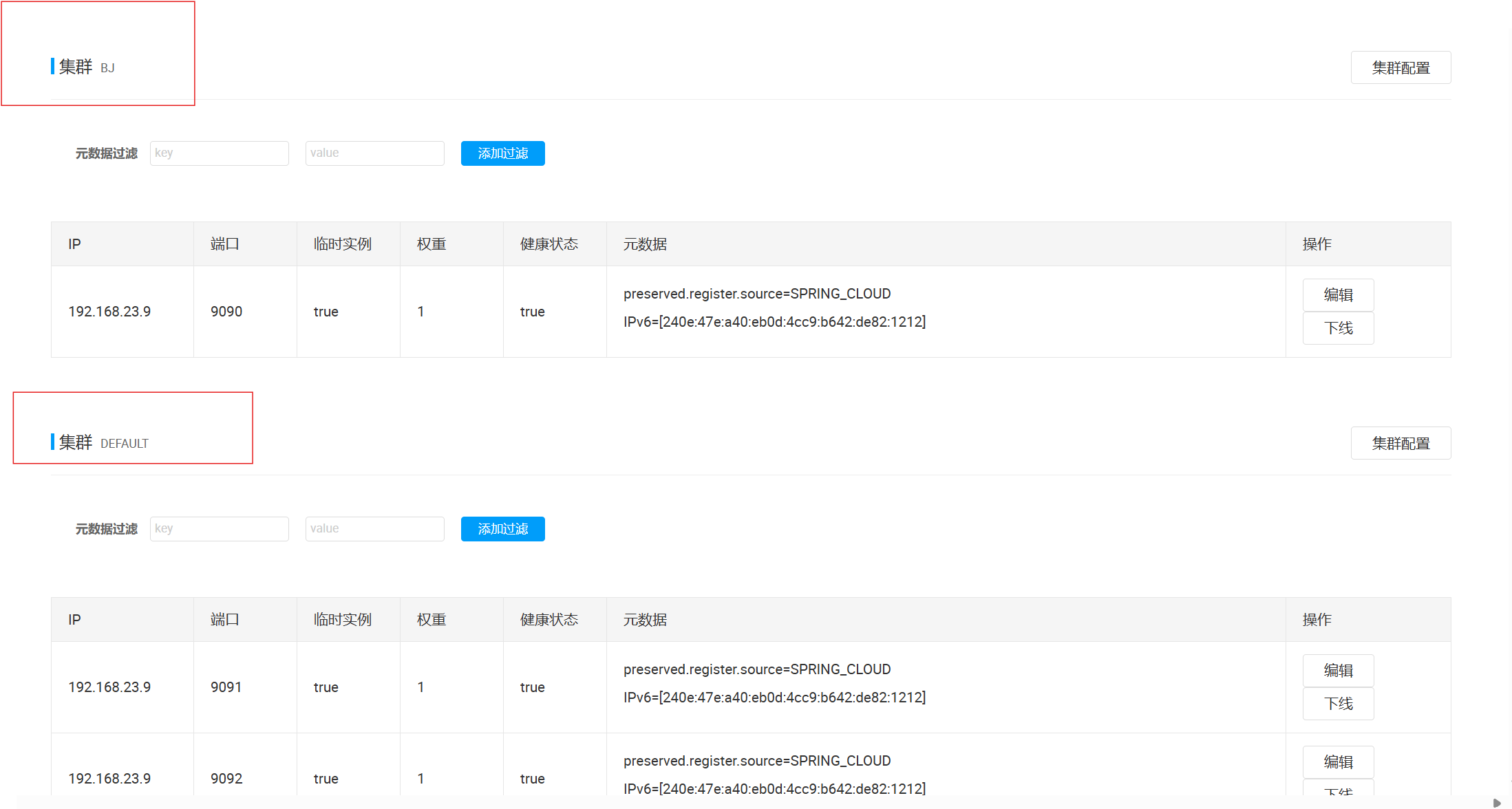The height and width of the screenshot is (809, 1512).
Task: Click the horizontal scrollbar right arrow
Action: (1496, 803)
